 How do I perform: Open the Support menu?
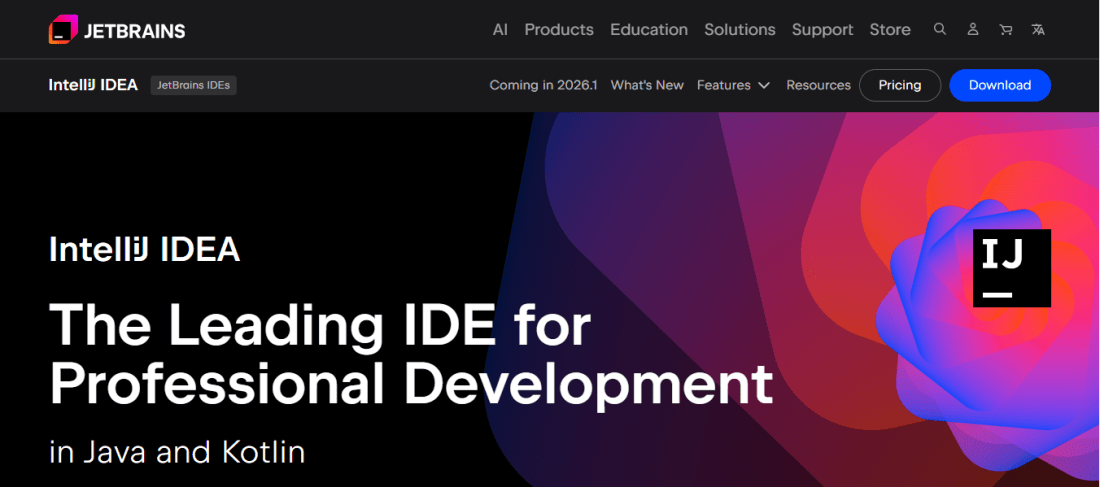[x=823, y=29]
